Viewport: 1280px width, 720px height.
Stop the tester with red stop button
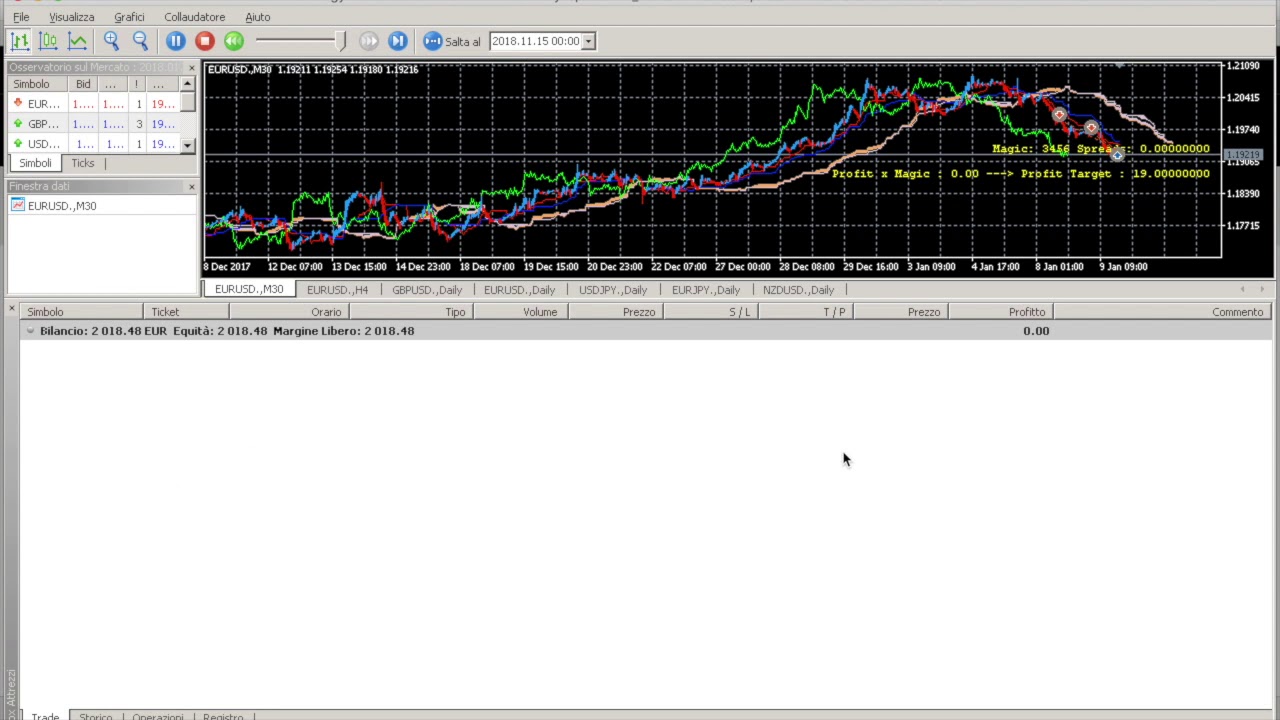pos(204,41)
